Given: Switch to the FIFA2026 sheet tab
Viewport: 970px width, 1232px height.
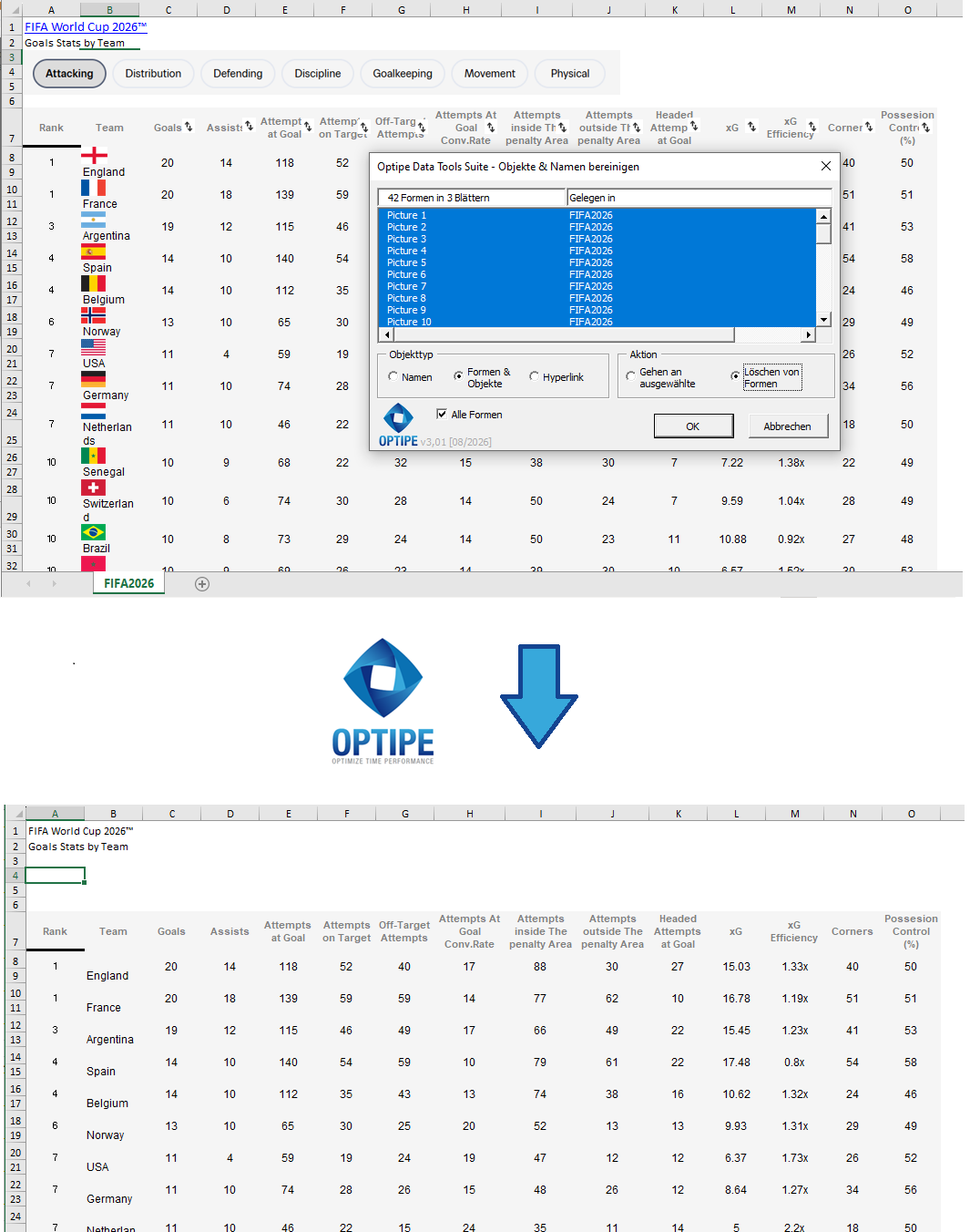Looking at the screenshot, I should [129, 583].
